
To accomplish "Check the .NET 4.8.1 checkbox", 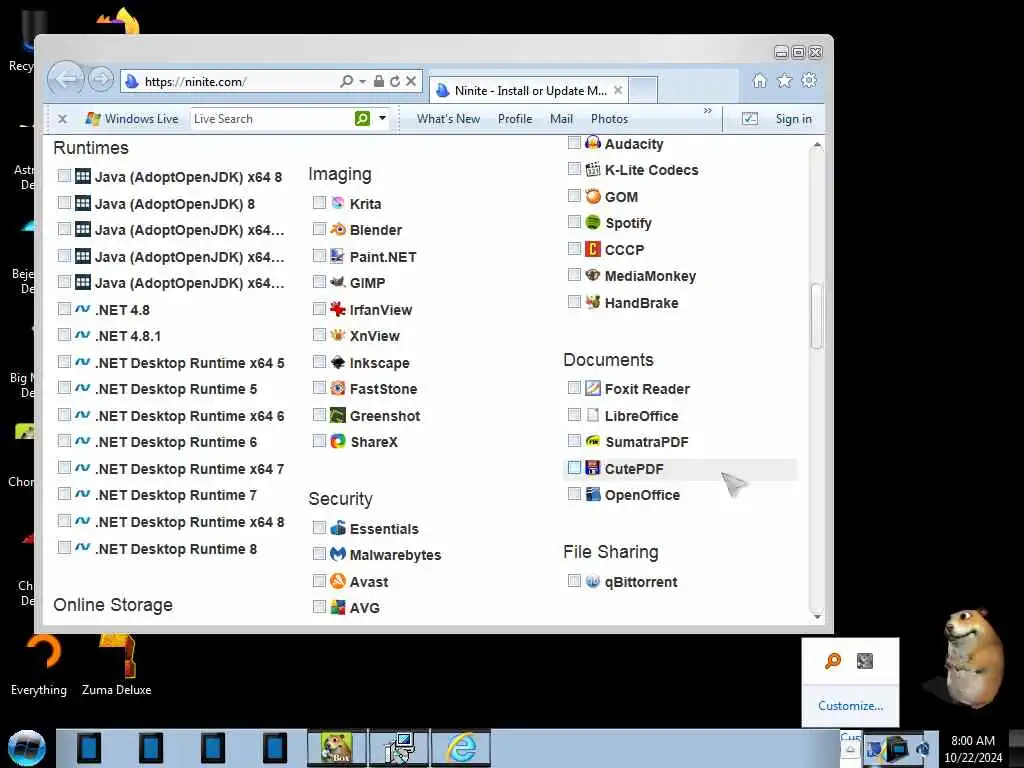I will click(64, 335).
